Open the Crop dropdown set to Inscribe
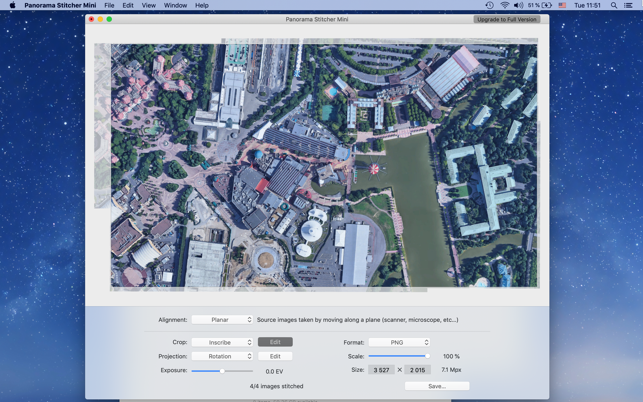 point(222,342)
